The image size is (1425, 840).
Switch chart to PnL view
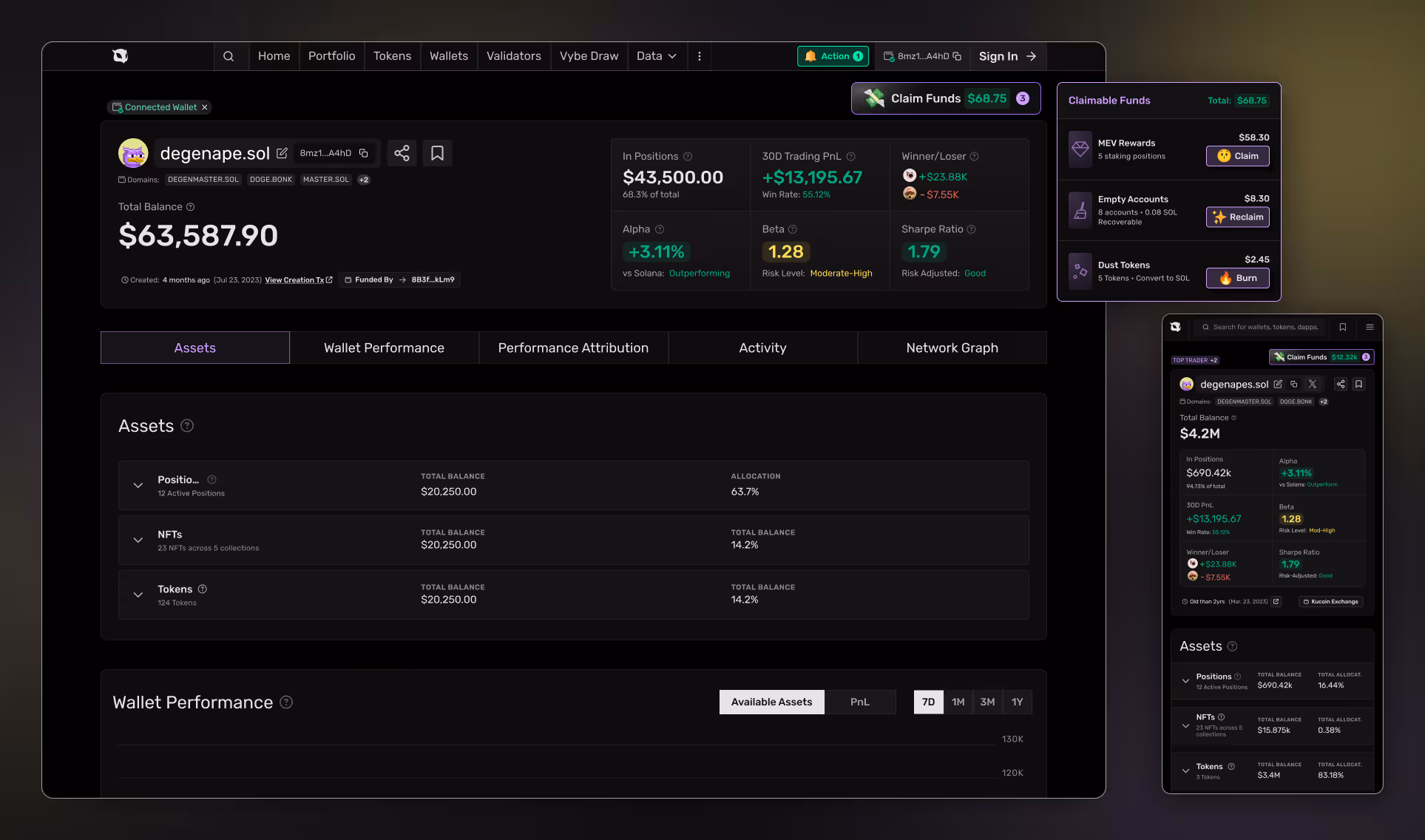pos(859,702)
